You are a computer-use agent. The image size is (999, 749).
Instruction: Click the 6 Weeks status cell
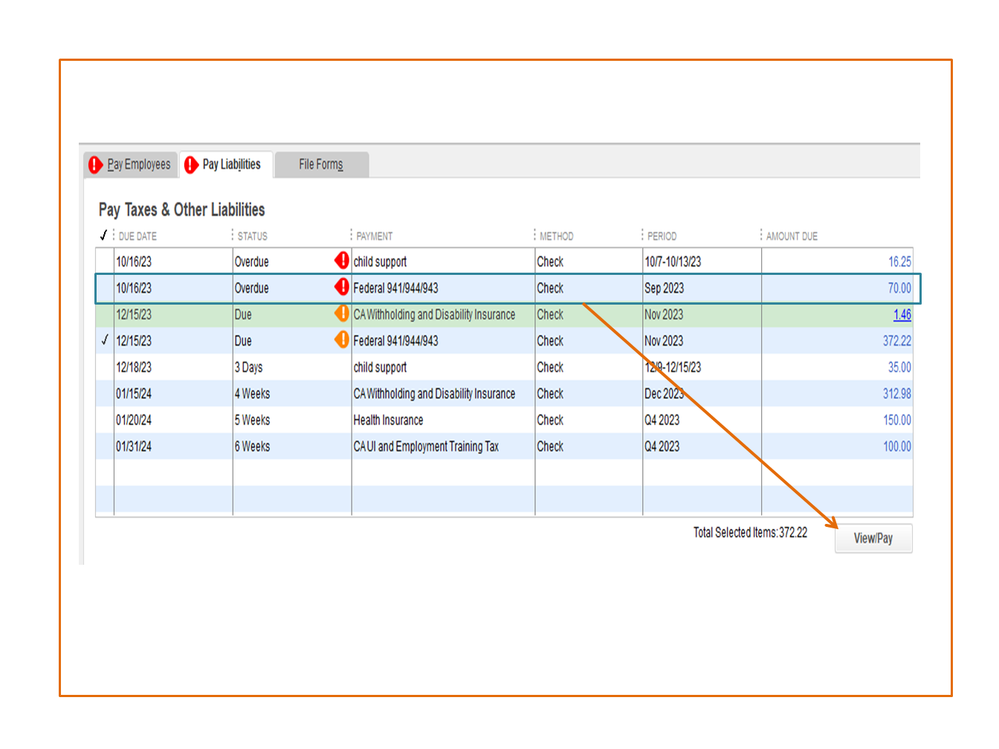(292, 446)
